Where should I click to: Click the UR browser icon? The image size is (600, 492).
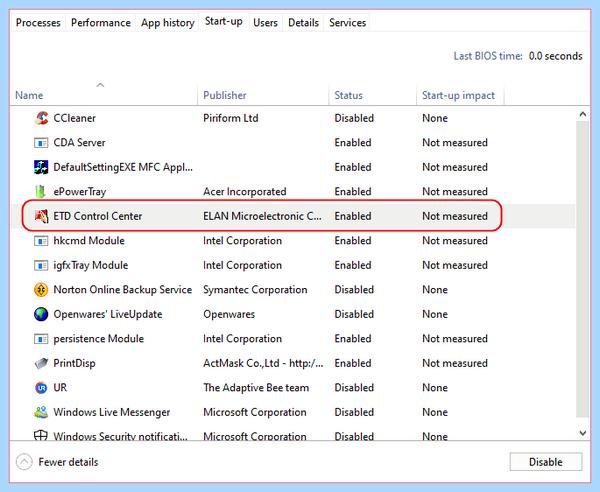coord(41,388)
